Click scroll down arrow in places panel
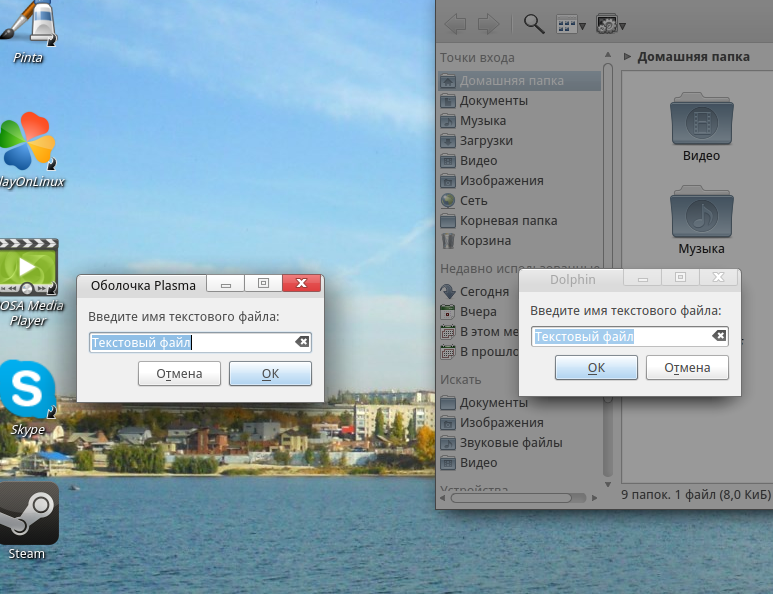This screenshot has width=773, height=594. (x=608, y=485)
